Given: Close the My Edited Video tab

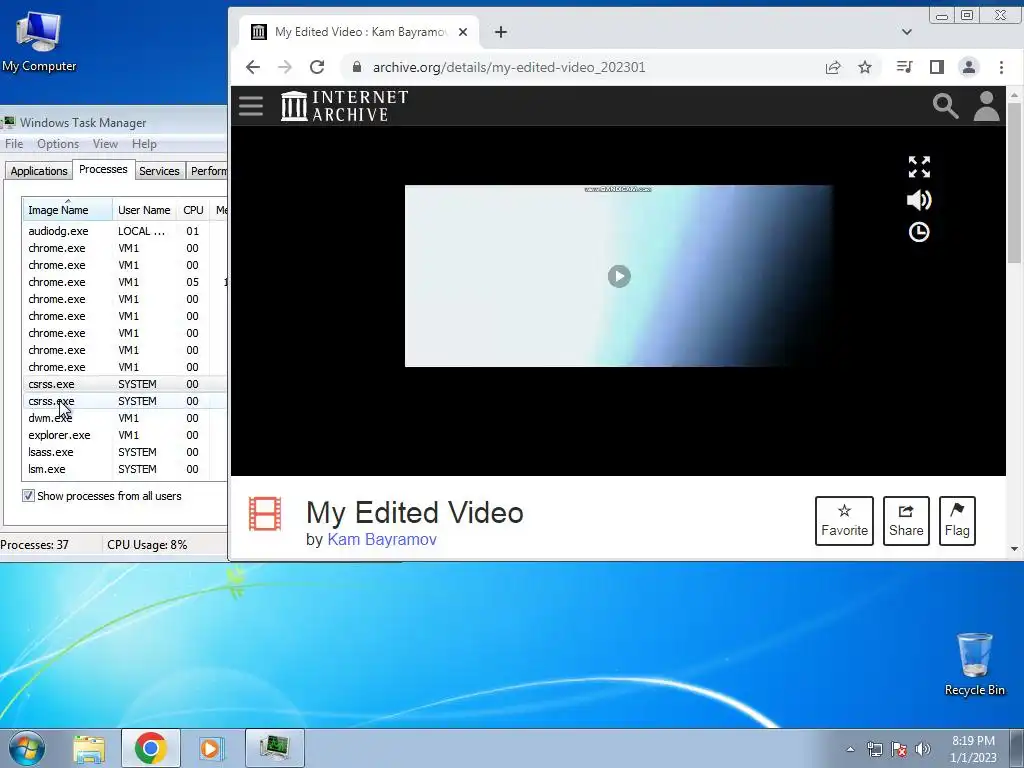Looking at the screenshot, I should tap(462, 32).
